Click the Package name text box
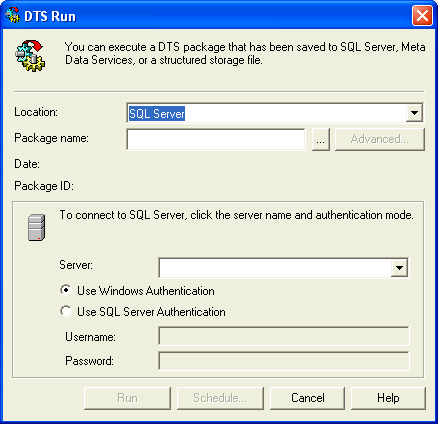 point(216,139)
